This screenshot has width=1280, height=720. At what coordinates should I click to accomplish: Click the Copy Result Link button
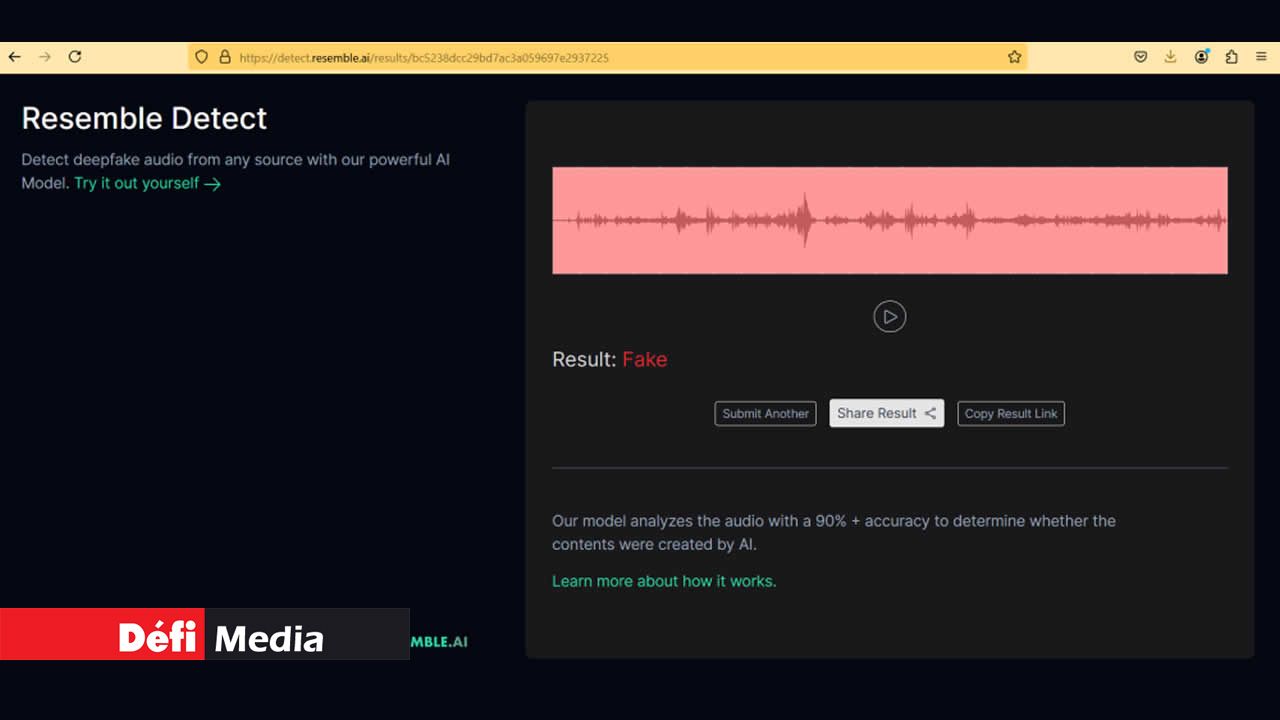pos(1010,414)
